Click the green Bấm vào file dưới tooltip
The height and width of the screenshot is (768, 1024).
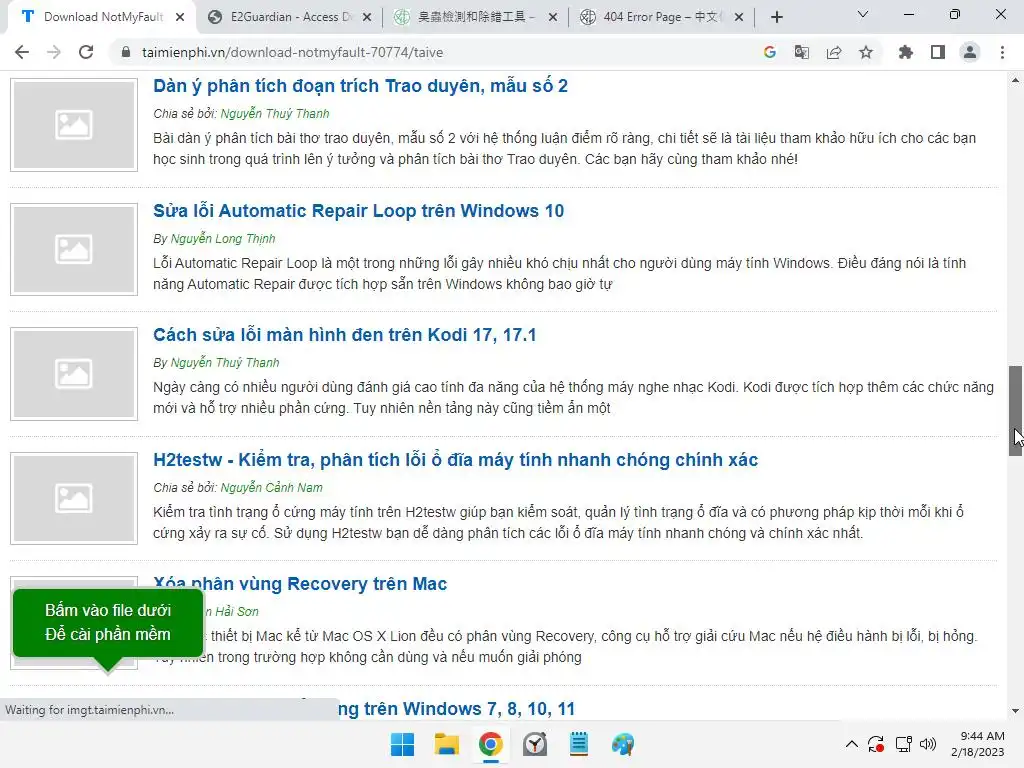click(x=108, y=622)
